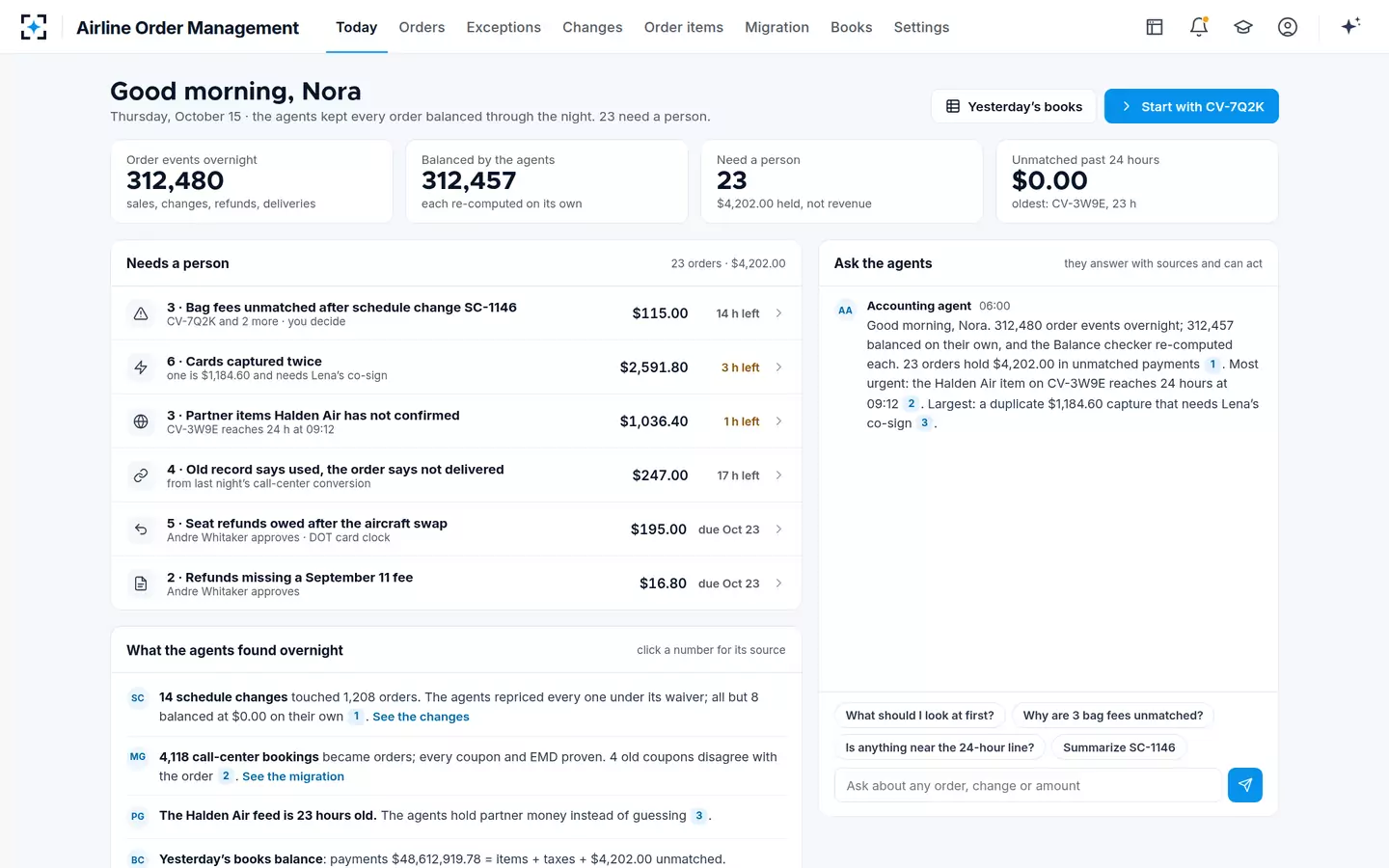
Task: Expand the Old record says used chevron
Action: coord(779,475)
